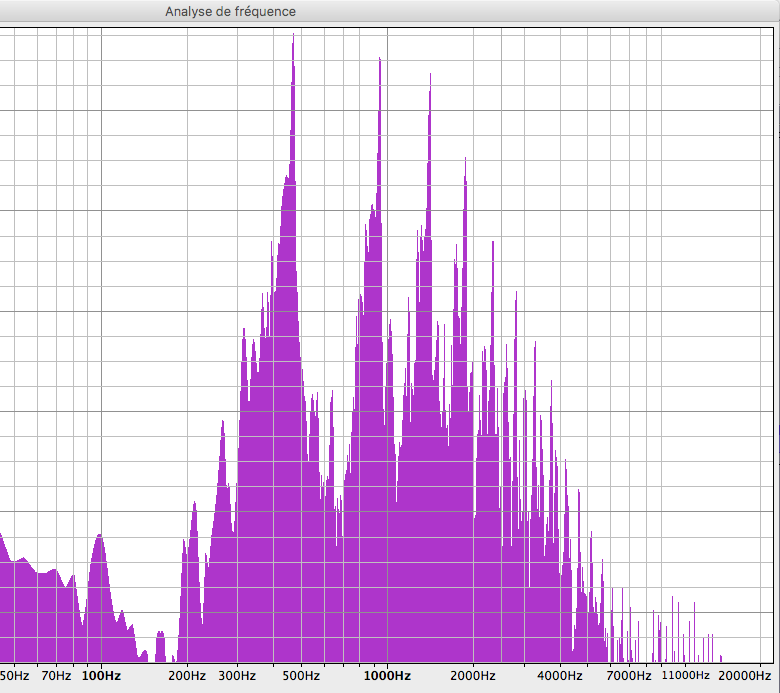780x693 pixels.
Task: Click the 50Hz axis label
Action: 14,676
